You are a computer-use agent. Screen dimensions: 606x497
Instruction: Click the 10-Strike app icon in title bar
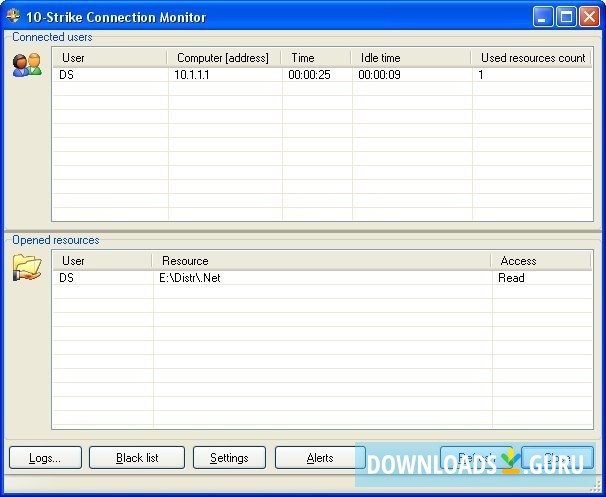(14, 16)
